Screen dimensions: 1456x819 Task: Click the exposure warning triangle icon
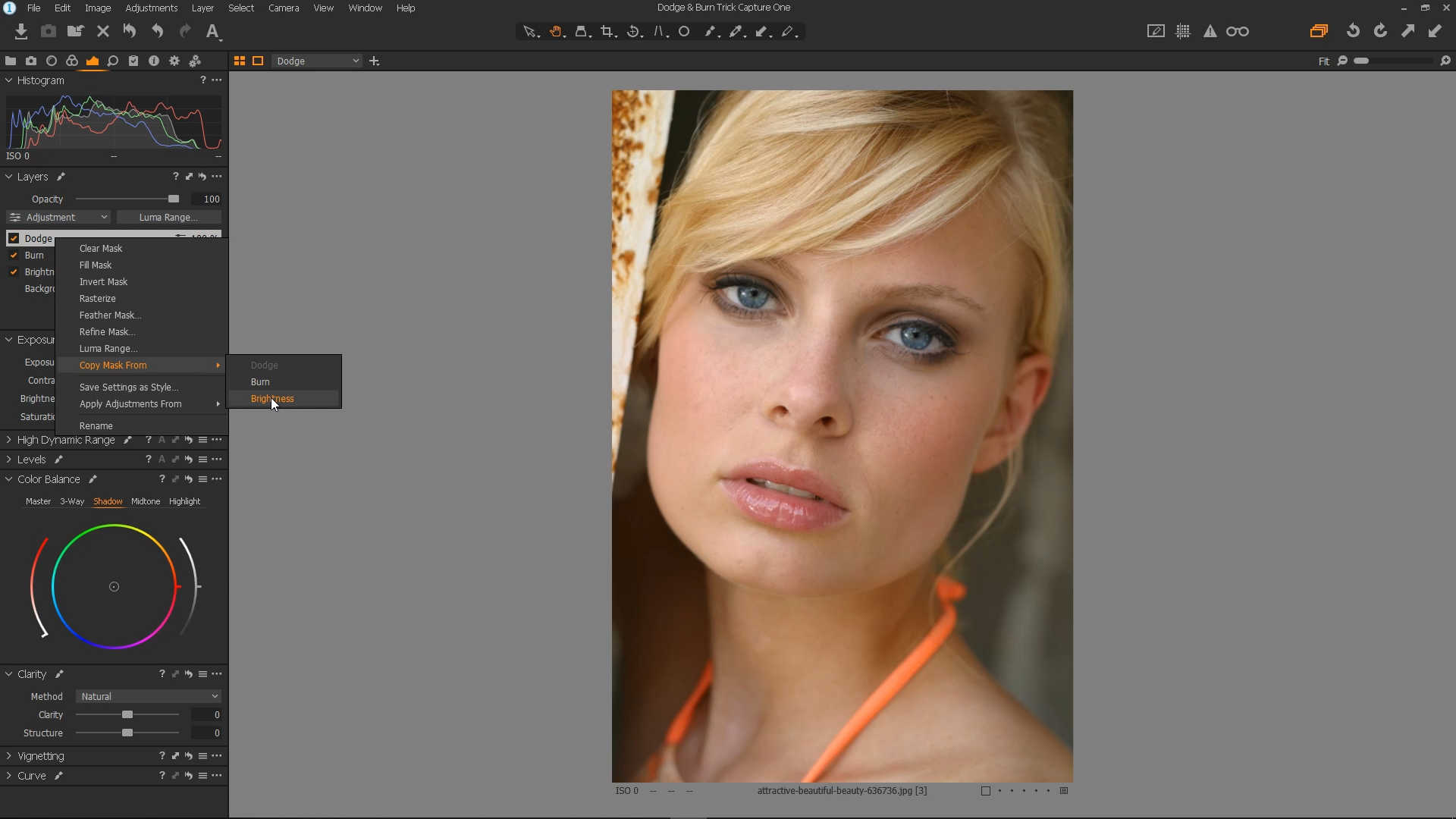coord(1210,31)
